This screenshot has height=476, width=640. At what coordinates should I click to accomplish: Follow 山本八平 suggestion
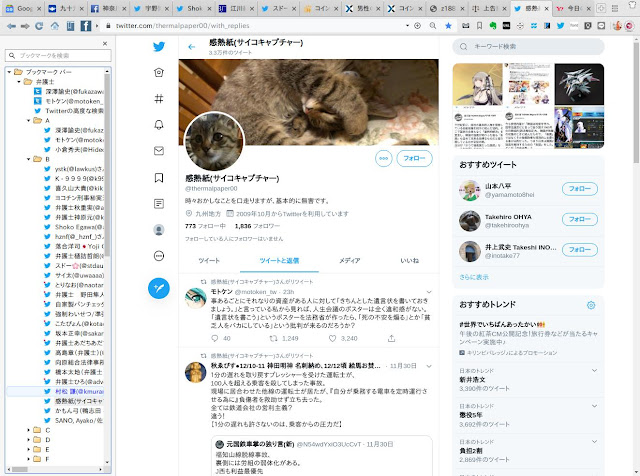[x=580, y=189]
